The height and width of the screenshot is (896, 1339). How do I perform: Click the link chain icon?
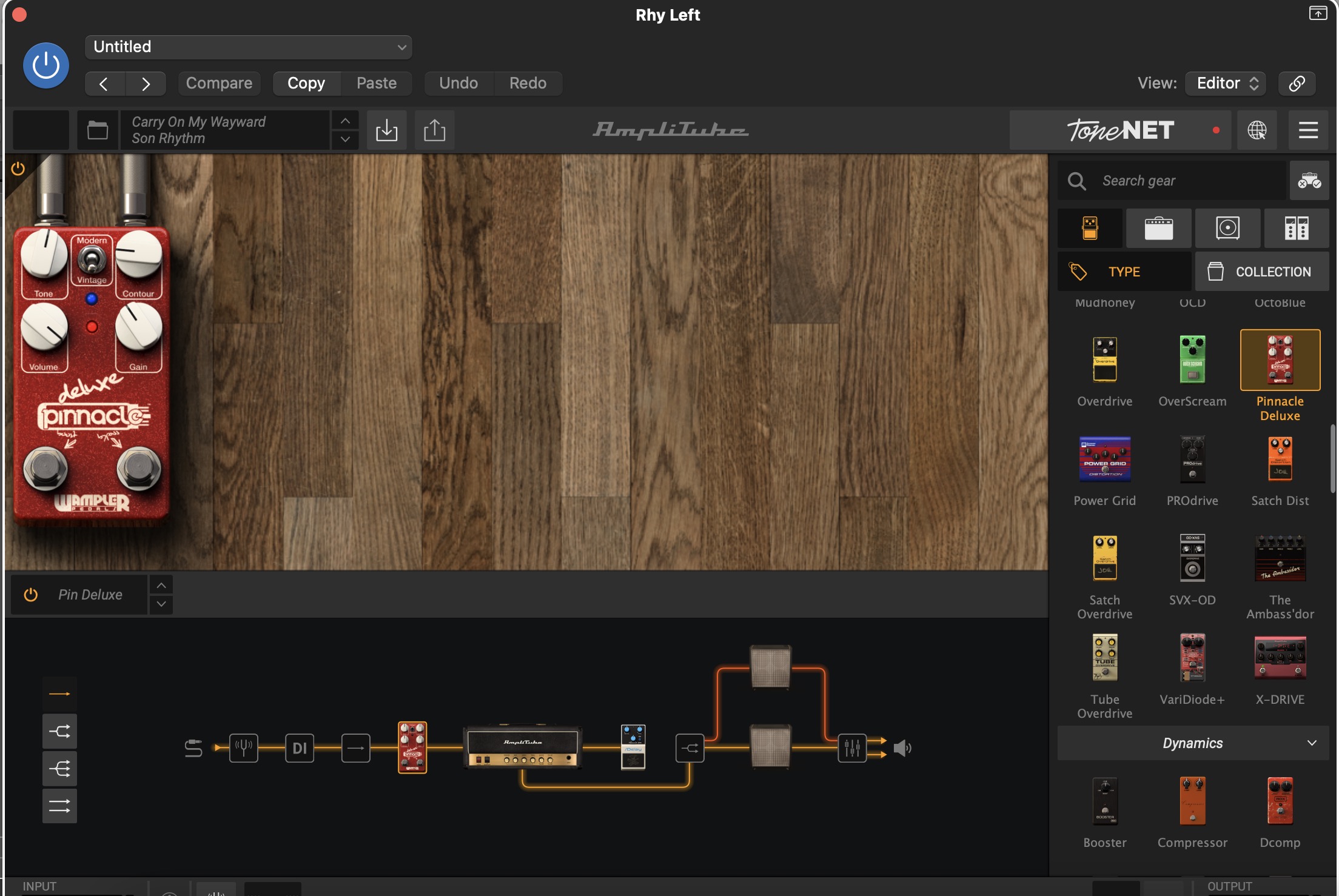click(x=1297, y=84)
